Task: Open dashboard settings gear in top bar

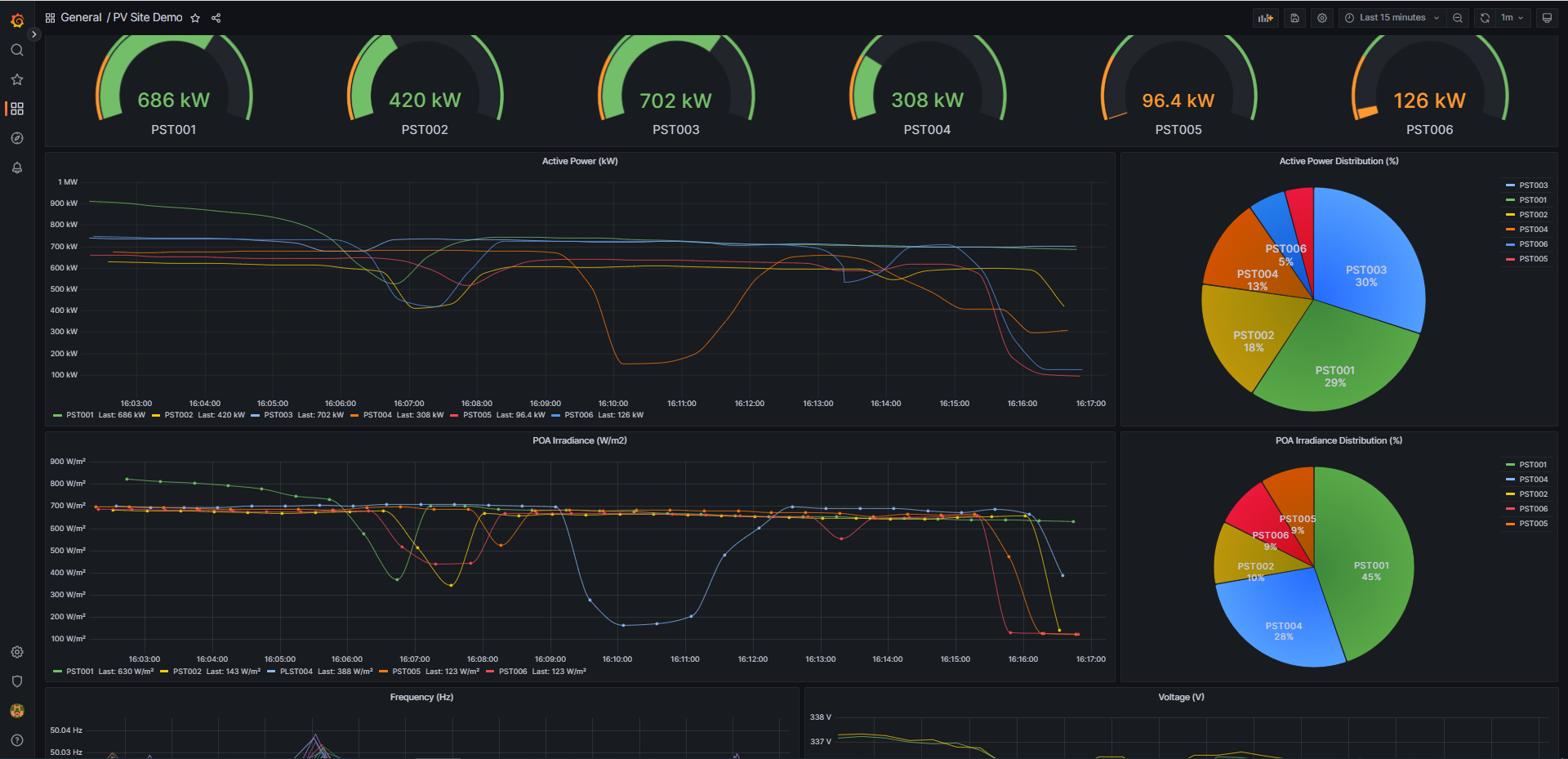Action: pos(1322,18)
